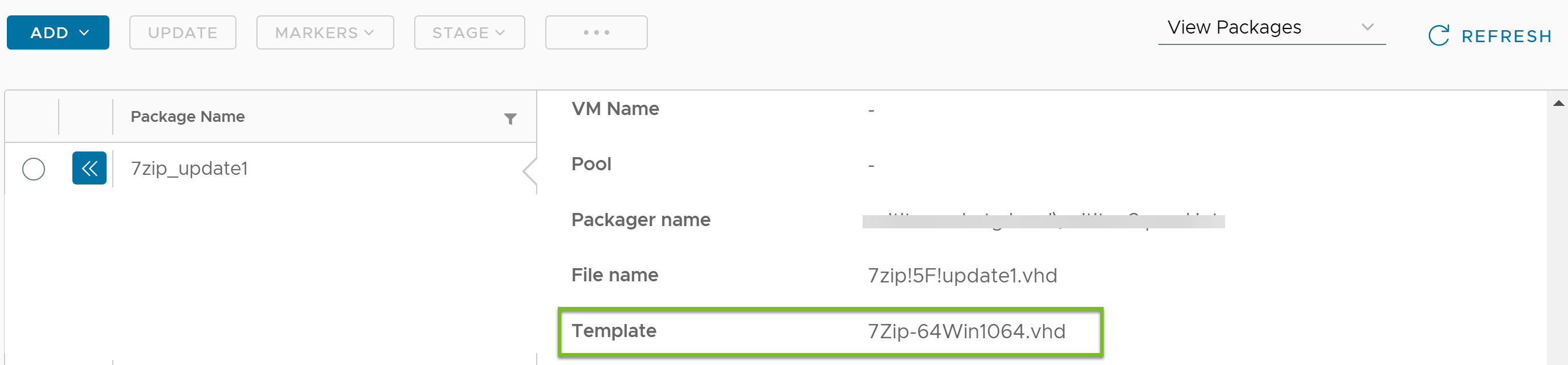The height and width of the screenshot is (365, 1568).
Task: Collapse details with double-chevron icon
Action: pos(89,168)
